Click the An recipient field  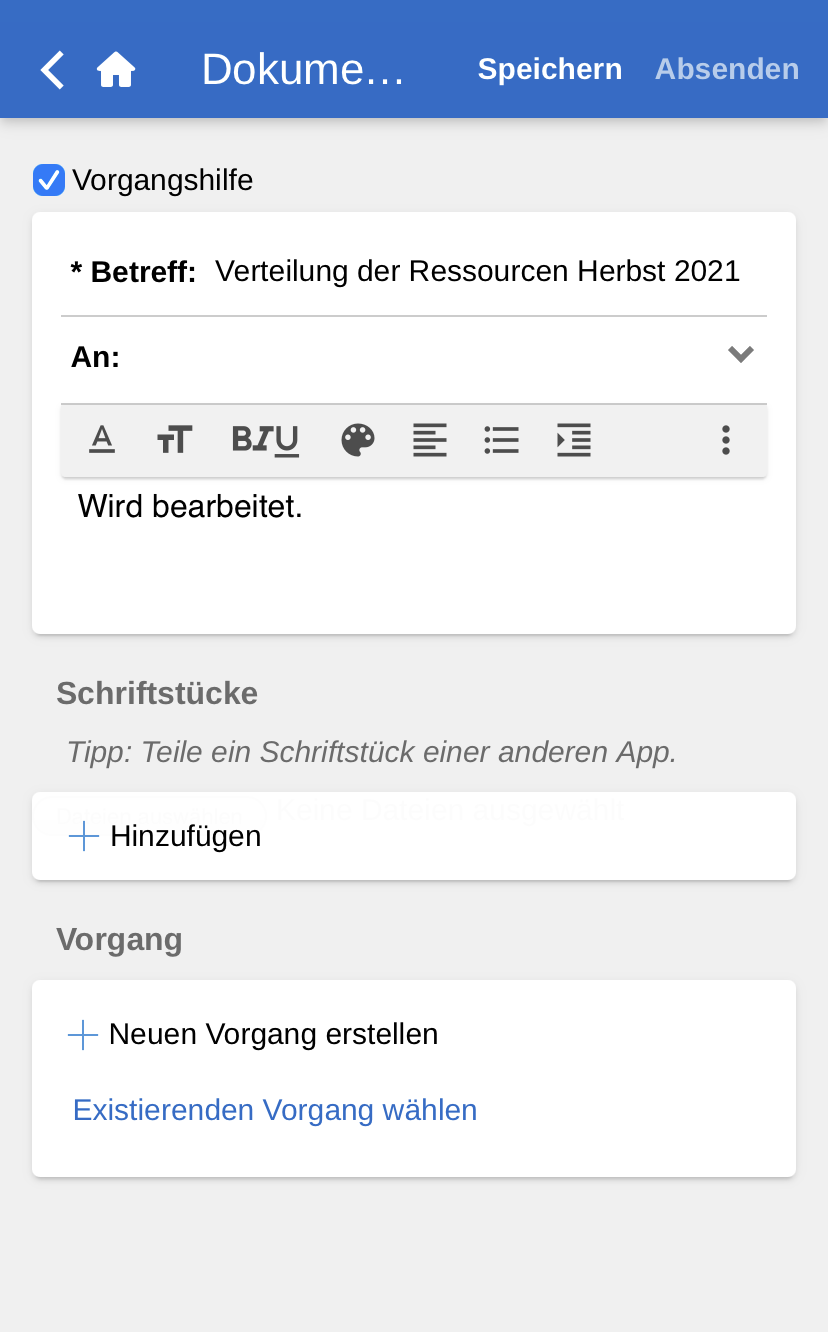(x=420, y=357)
